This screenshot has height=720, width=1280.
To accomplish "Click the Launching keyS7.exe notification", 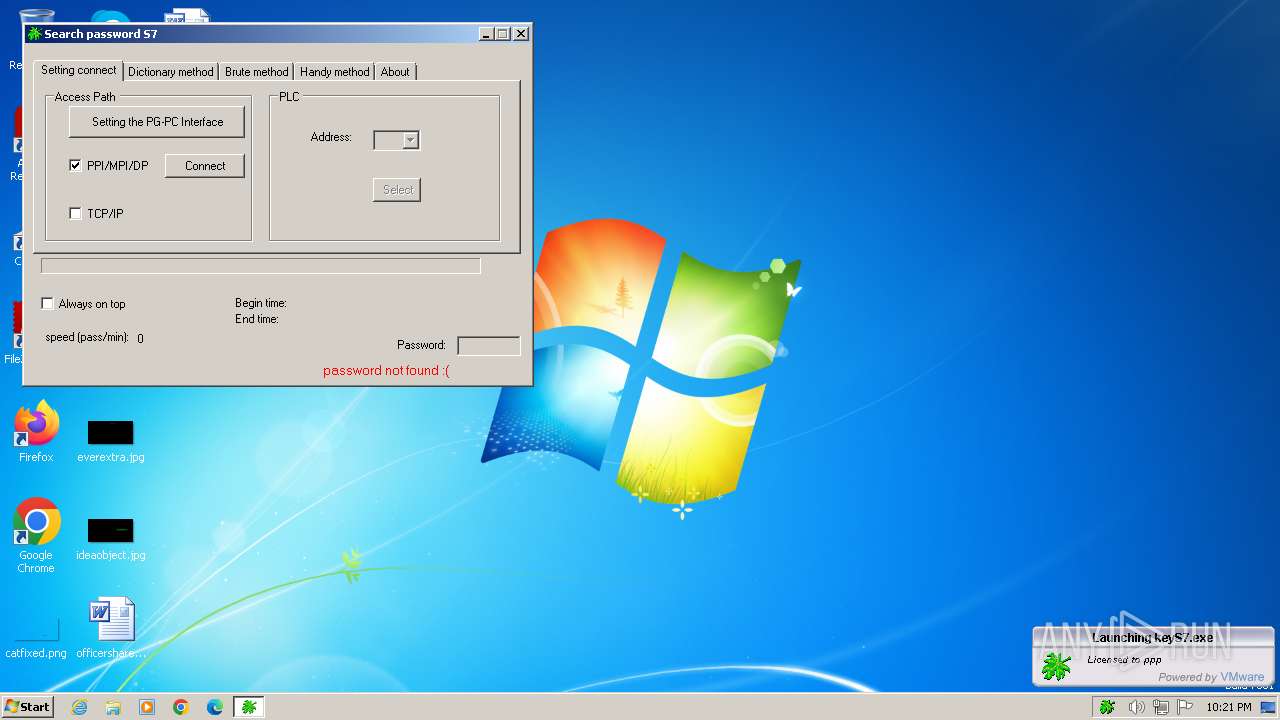I will 1153,656.
